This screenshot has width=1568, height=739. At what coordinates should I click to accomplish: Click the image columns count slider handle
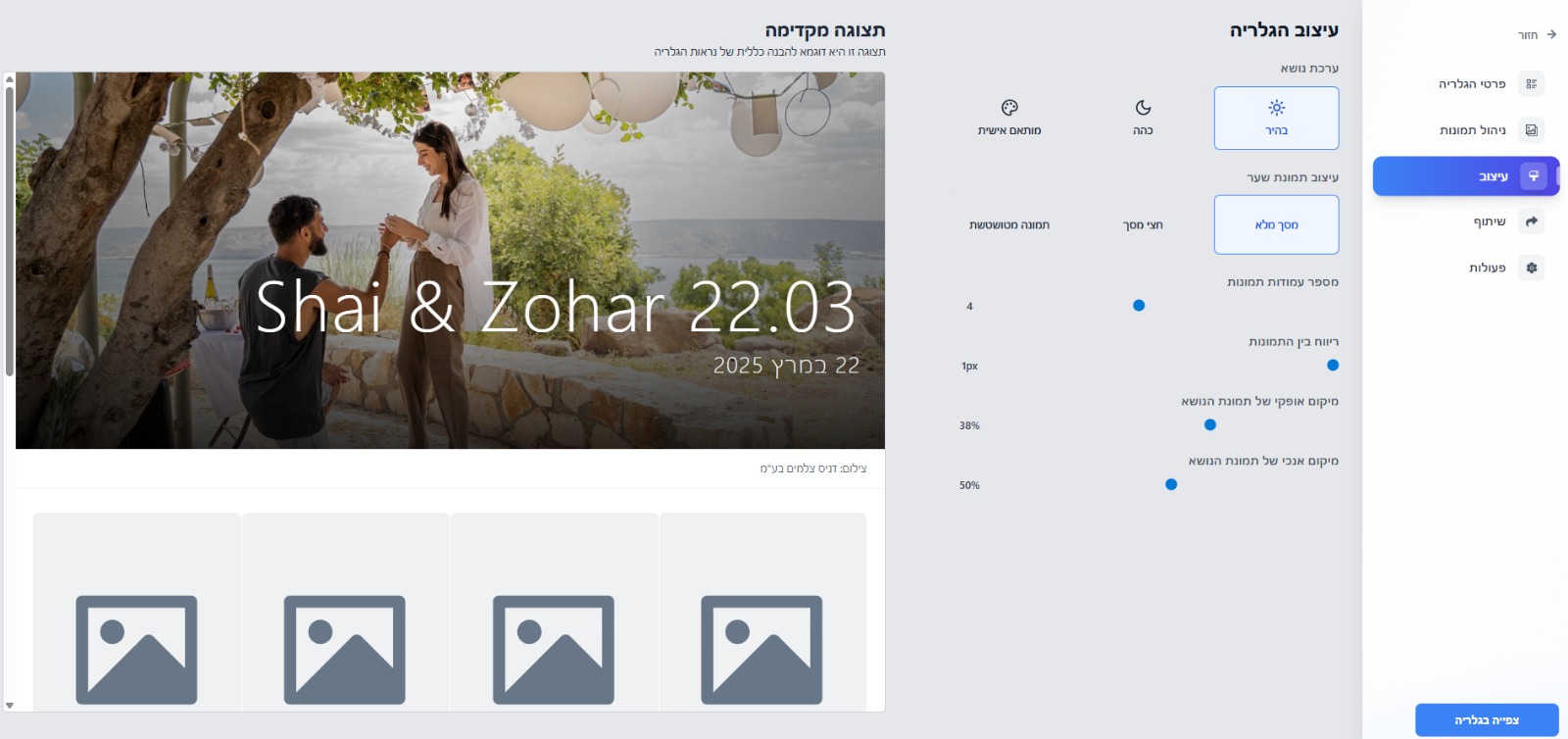(x=1139, y=306)
